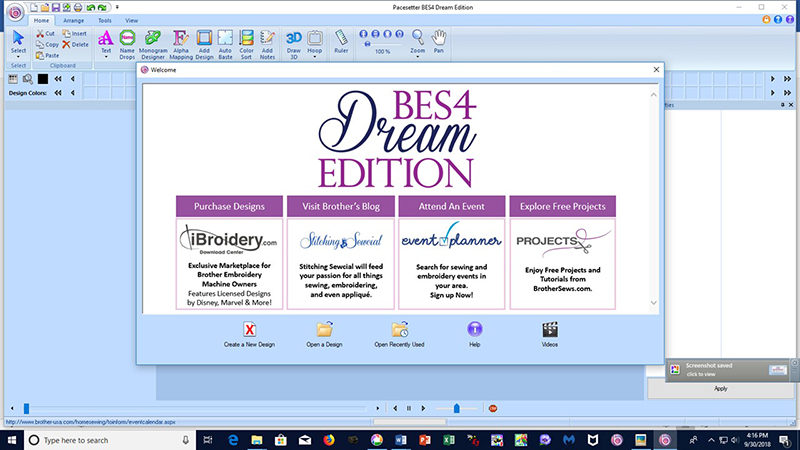Toggle the Ruler display
This screenshot has height=450, width=800.
point(342,42)
